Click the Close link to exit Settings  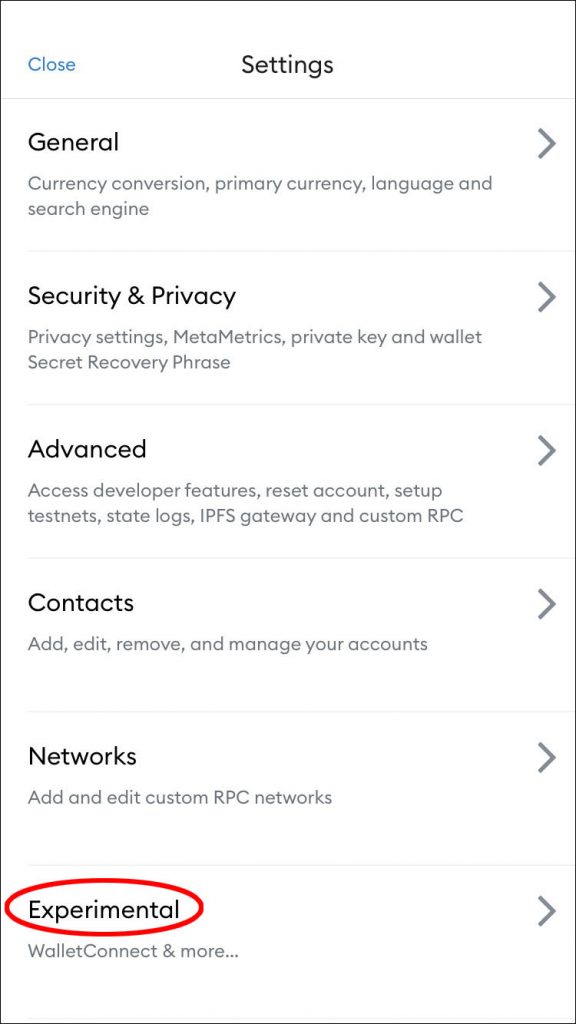51,64
